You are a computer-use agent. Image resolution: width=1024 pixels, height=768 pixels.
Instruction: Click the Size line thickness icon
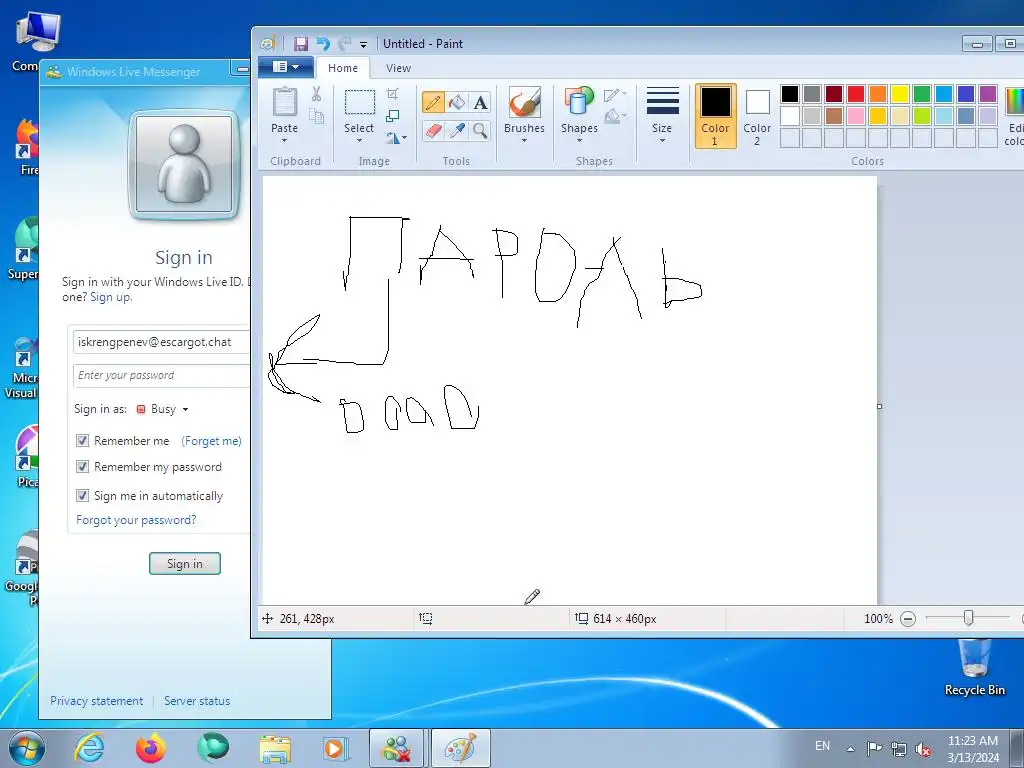pos(662,101)
